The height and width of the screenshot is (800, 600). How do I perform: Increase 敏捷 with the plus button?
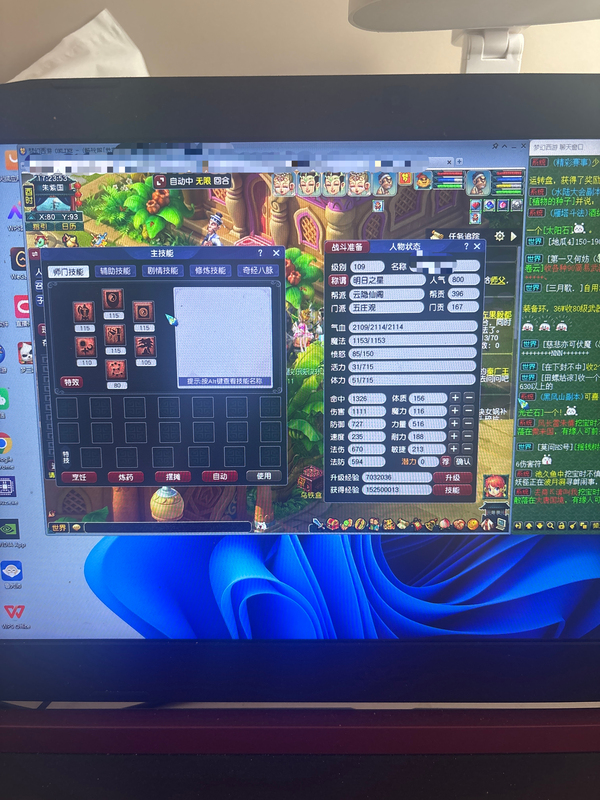[x=455, y=448]
